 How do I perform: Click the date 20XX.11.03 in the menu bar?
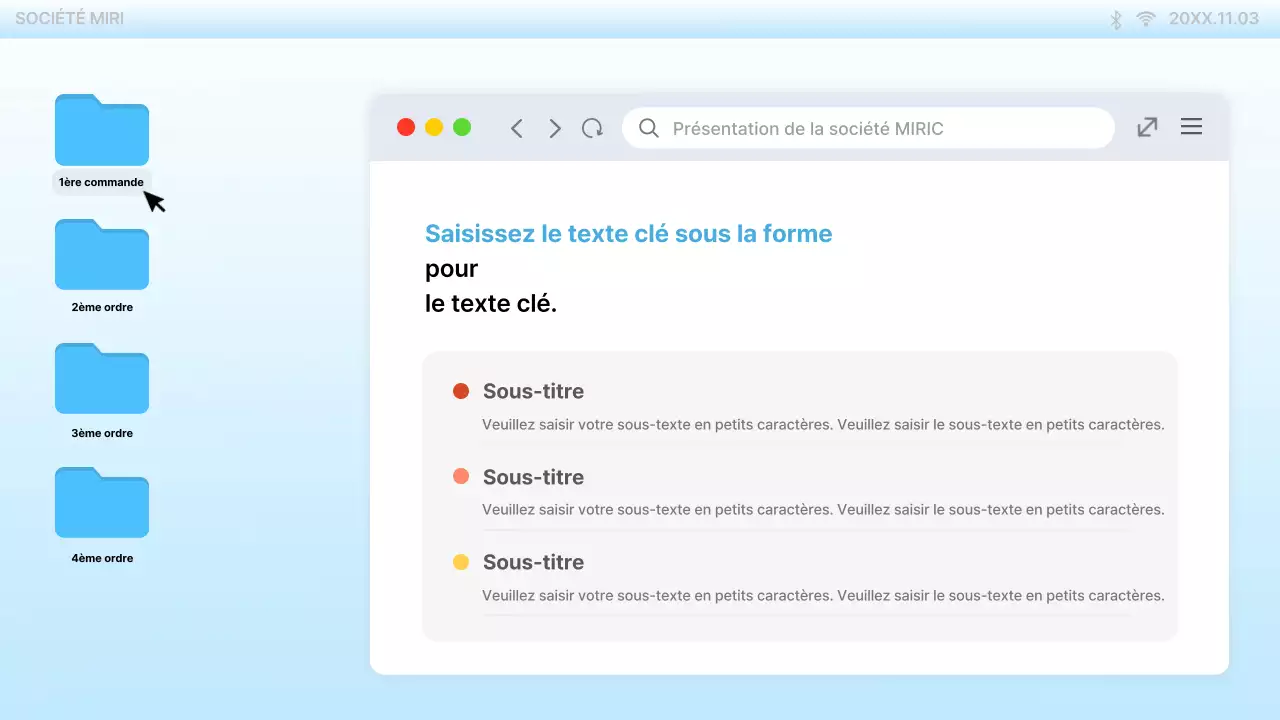[1213, 18]
